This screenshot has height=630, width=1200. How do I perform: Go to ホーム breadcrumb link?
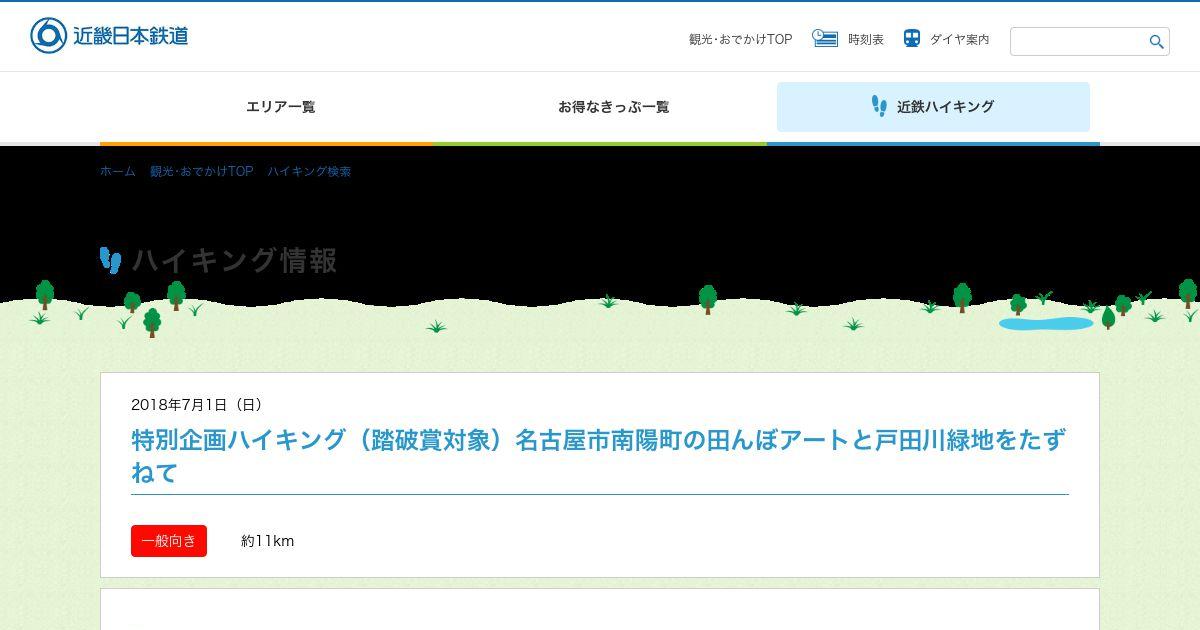pos(117,171)
